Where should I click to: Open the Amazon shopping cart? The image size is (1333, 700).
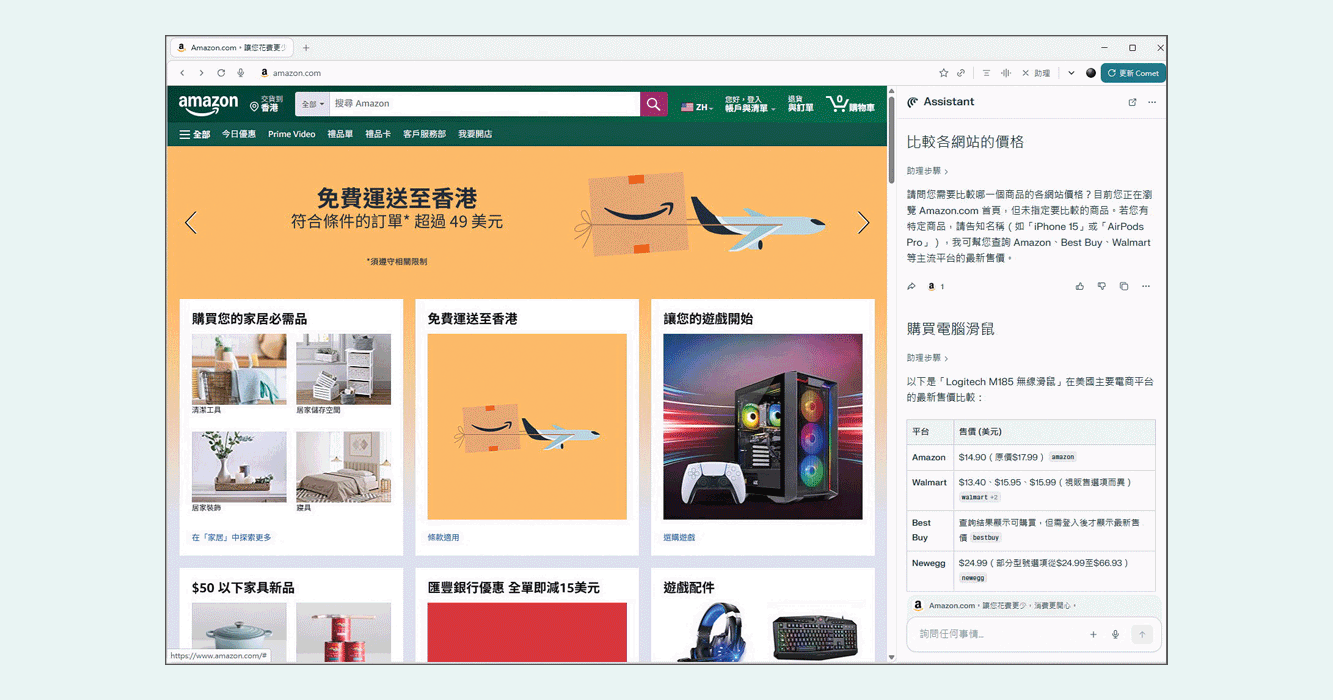point(850,104)
